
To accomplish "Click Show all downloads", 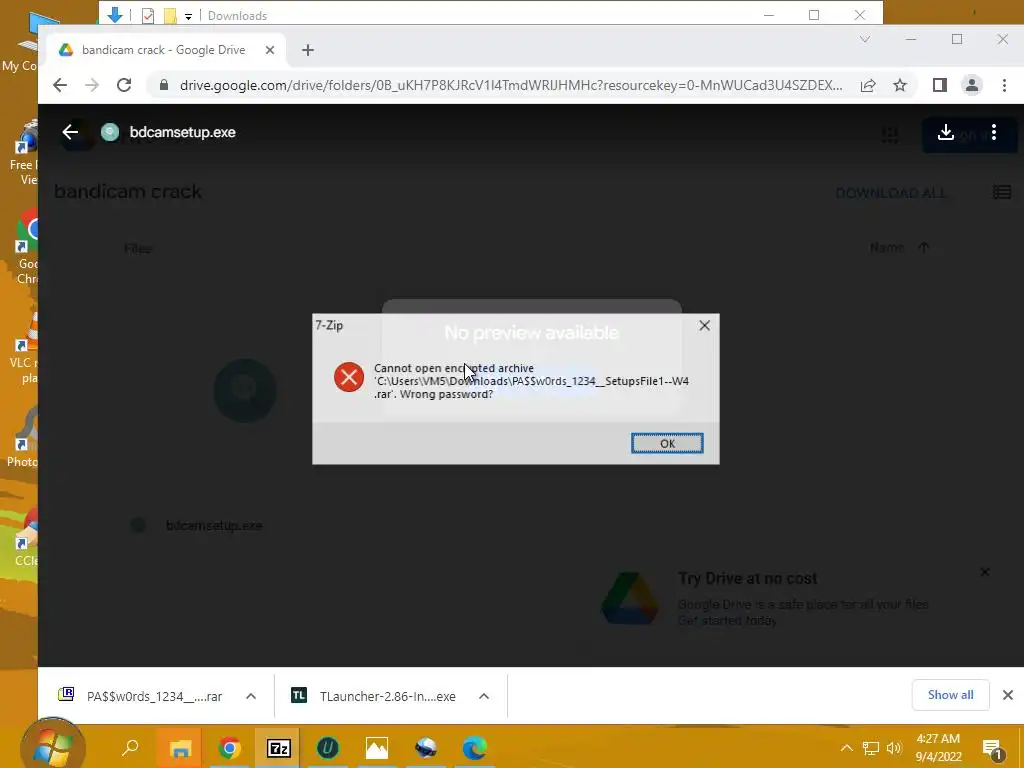I will click(x=950, y=695).
